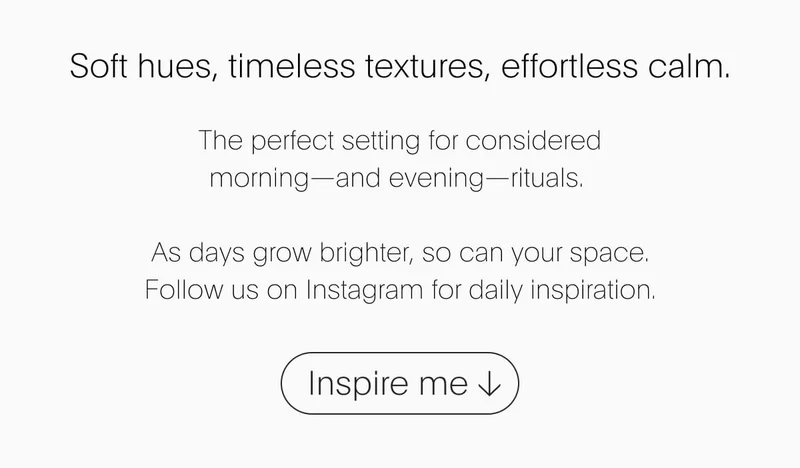Click the word considered in first paragraph
This screenshot has width=800, height=468.
pos(533,141)
